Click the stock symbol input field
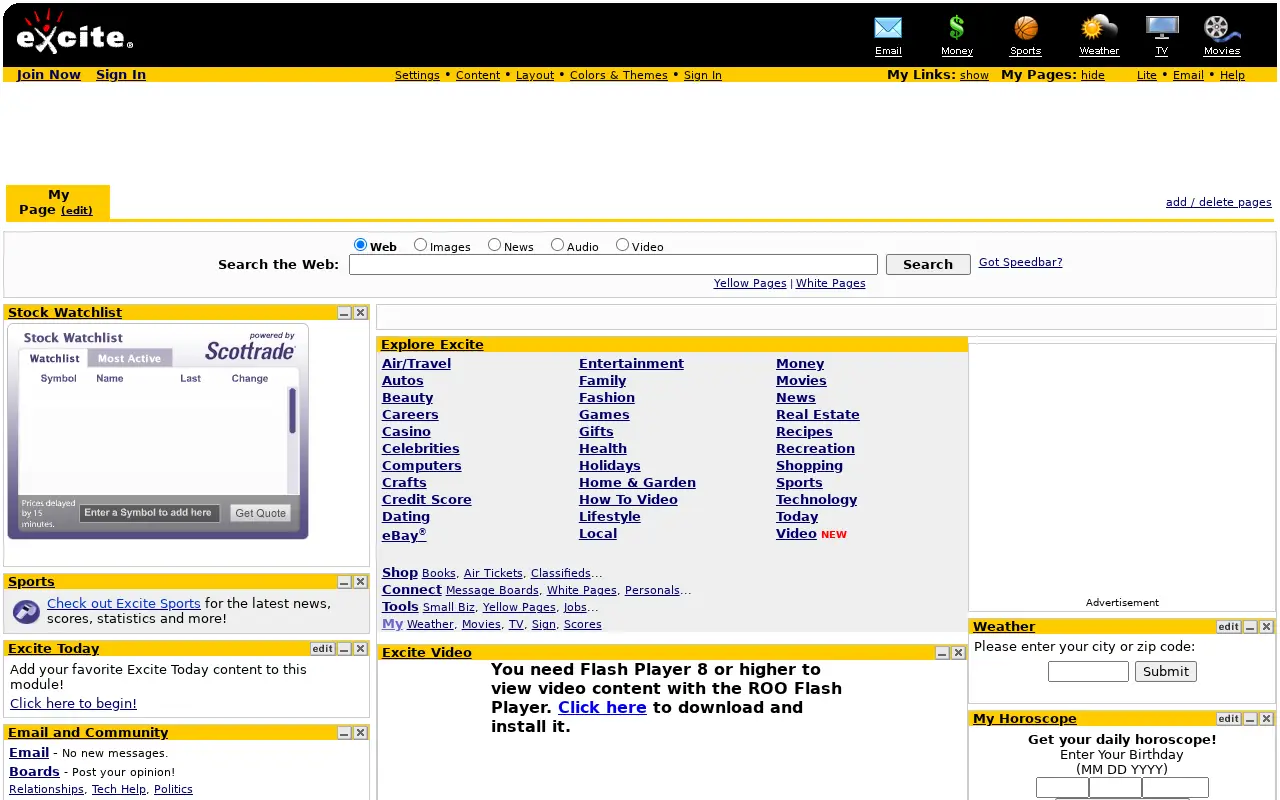The width and height of the screenshot is (1280, 800). coord(150,513)
